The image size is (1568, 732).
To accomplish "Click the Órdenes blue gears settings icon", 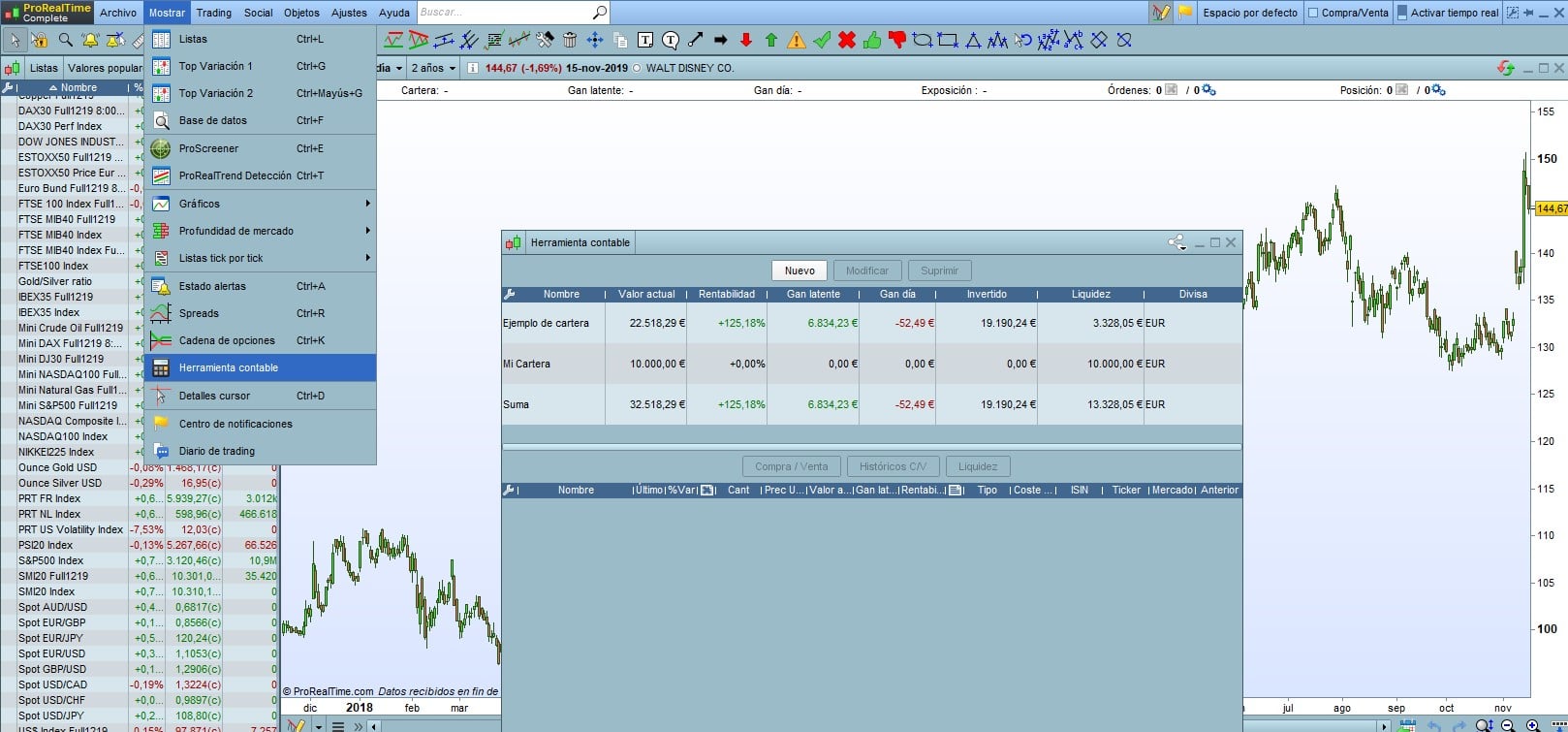I will point(1208,90).
